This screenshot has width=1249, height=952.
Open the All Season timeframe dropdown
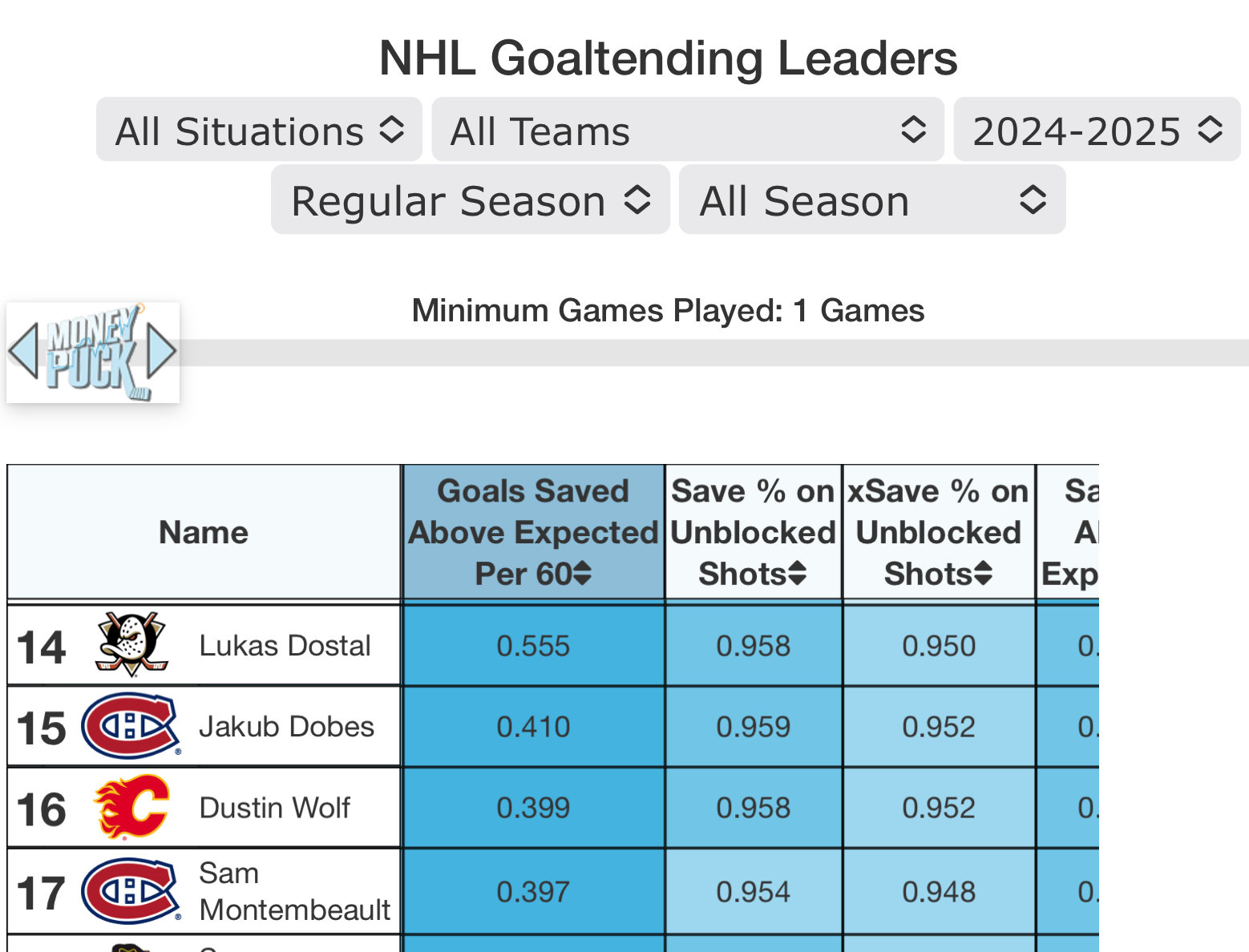872,200
